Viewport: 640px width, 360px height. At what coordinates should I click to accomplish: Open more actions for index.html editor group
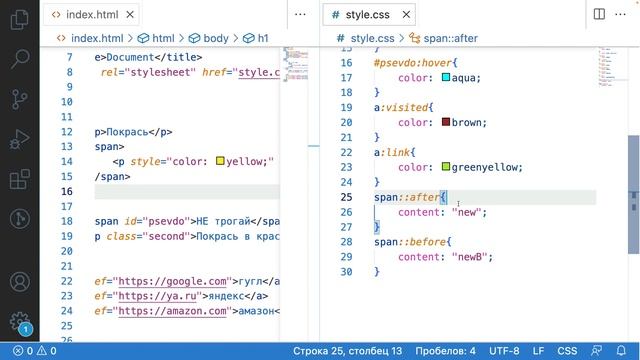(300, 14)
